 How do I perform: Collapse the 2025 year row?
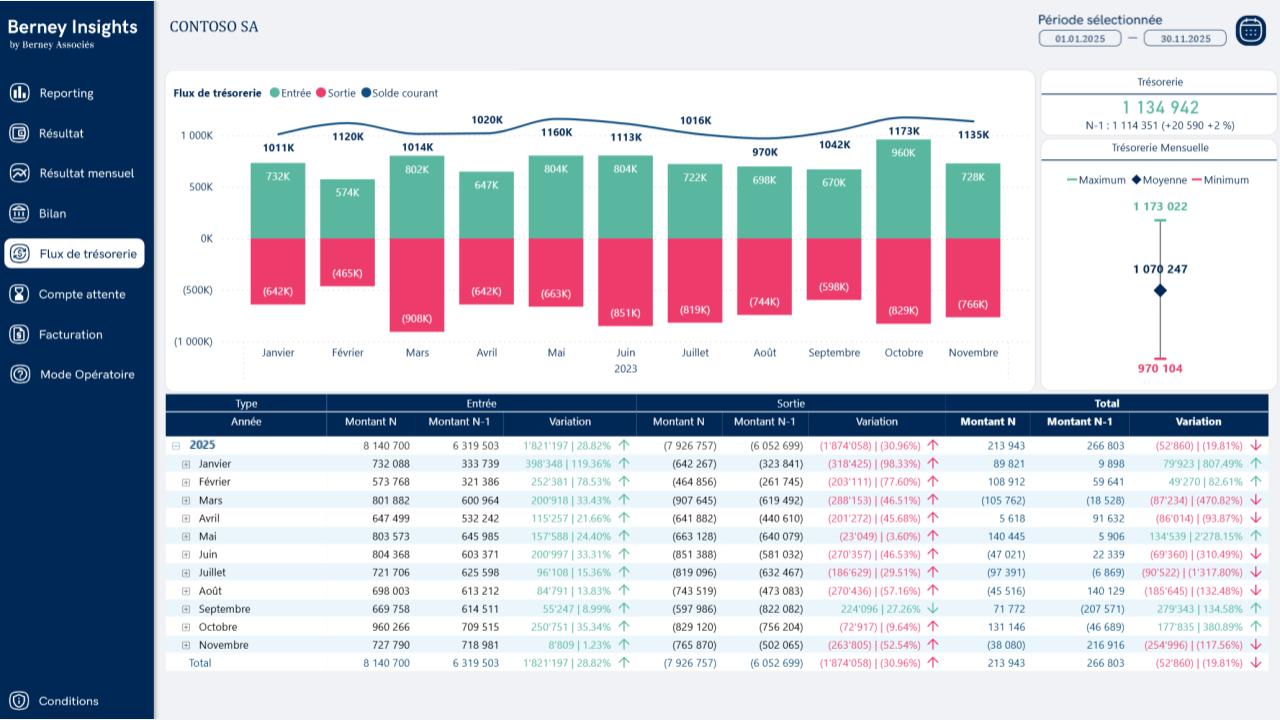tap(175, 446)
